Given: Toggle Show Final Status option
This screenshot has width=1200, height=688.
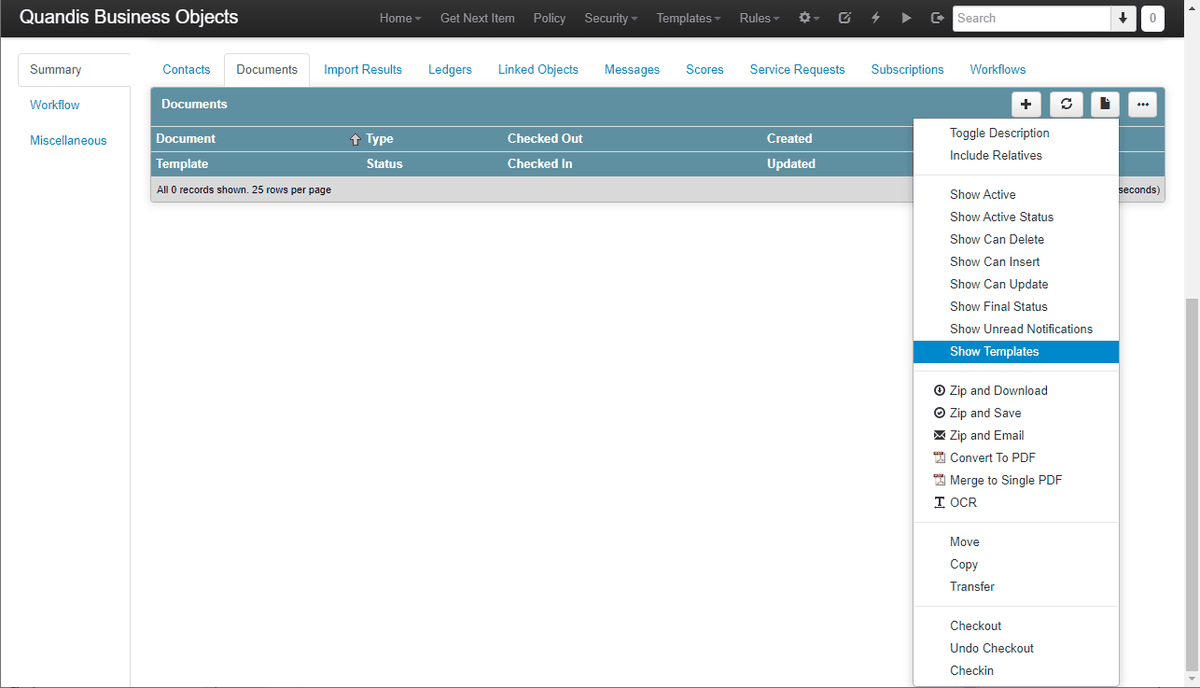Looking at the screenshot, I should [x=1016, y=306].
